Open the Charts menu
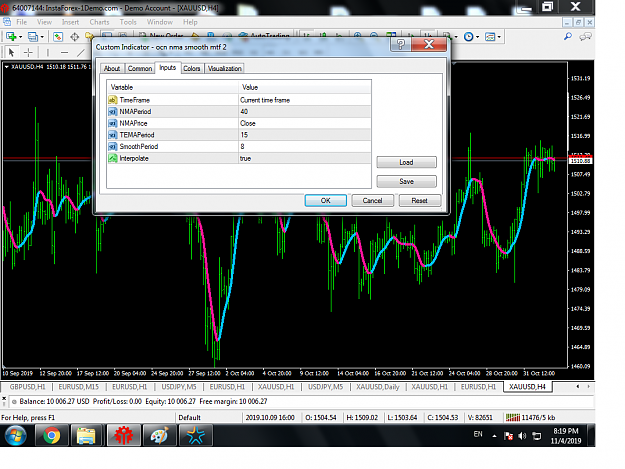 click(99, 22)
